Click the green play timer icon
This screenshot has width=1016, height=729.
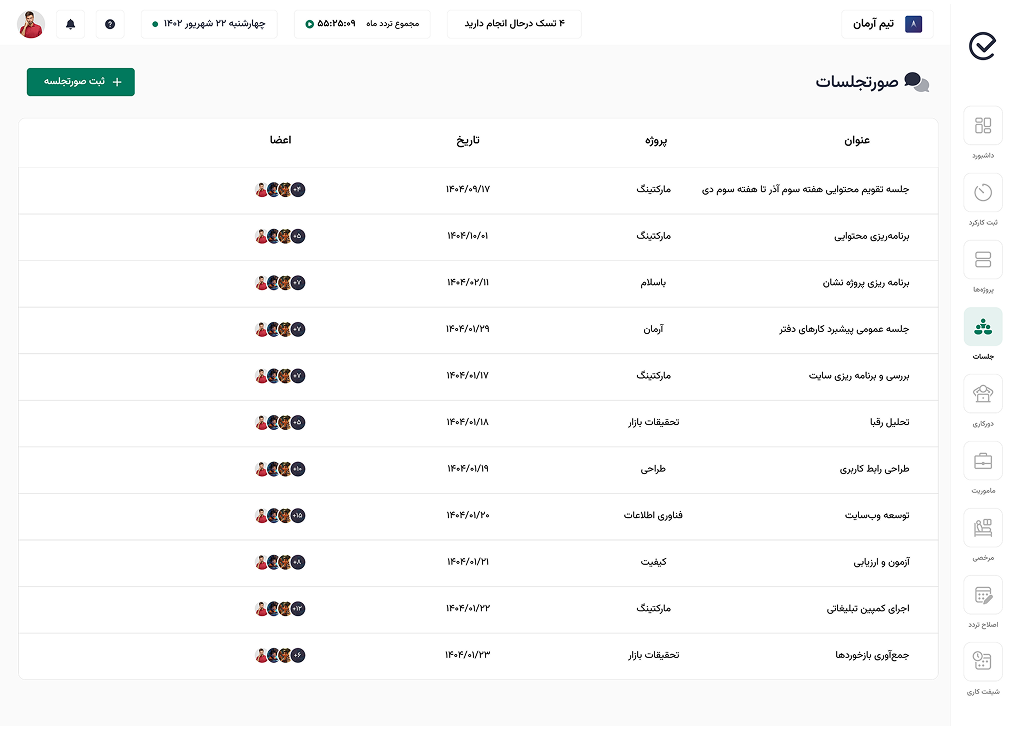310,24
